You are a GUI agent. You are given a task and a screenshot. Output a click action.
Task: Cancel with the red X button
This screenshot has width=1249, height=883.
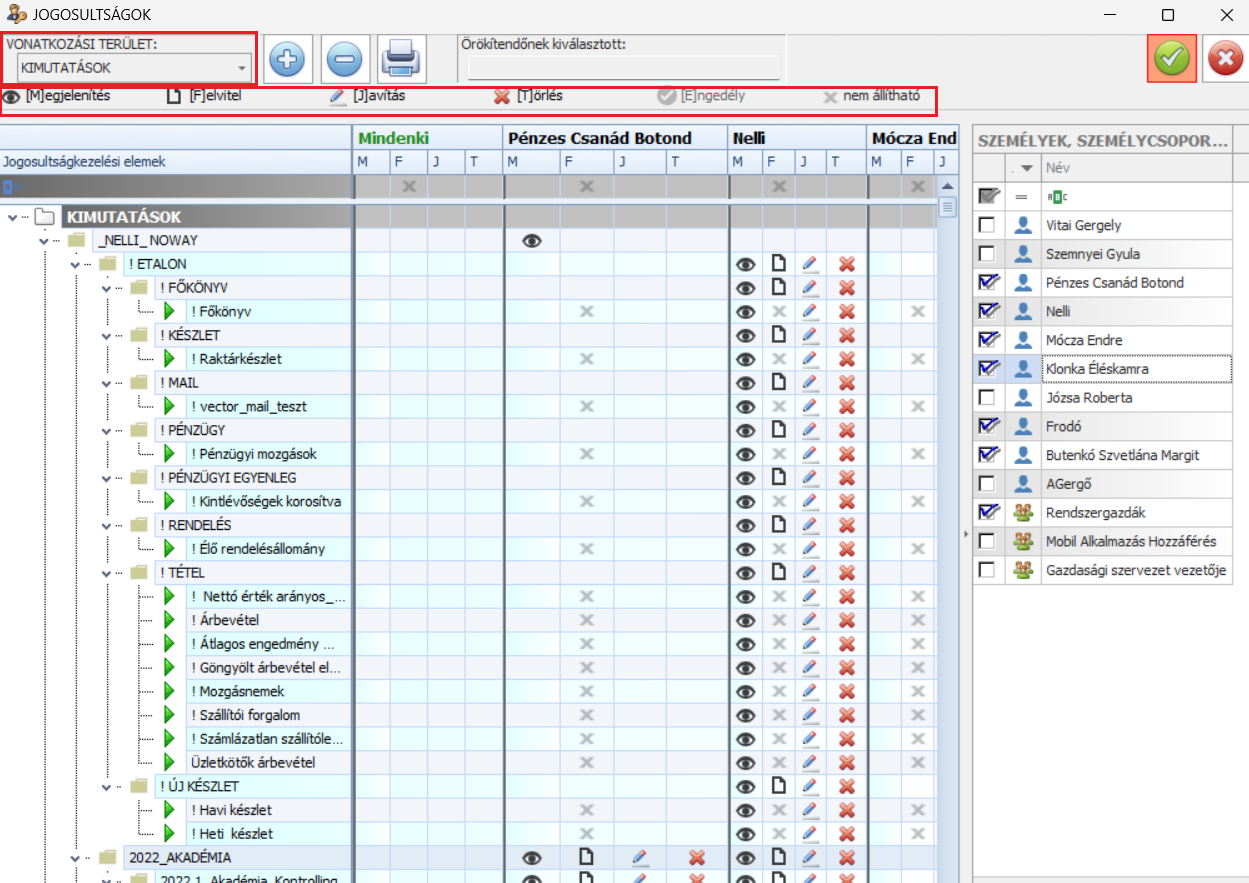[x=1224, y=59]
